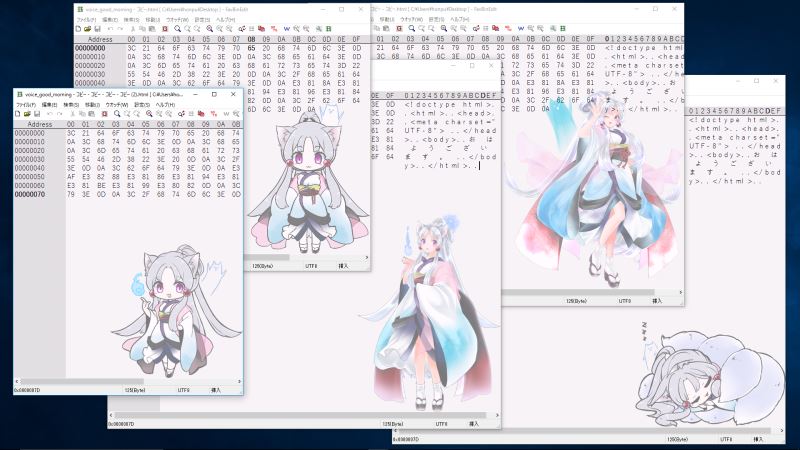Click Open folder icon in top-left window
This screenshot has width=800, height=450.
point(88,29)
